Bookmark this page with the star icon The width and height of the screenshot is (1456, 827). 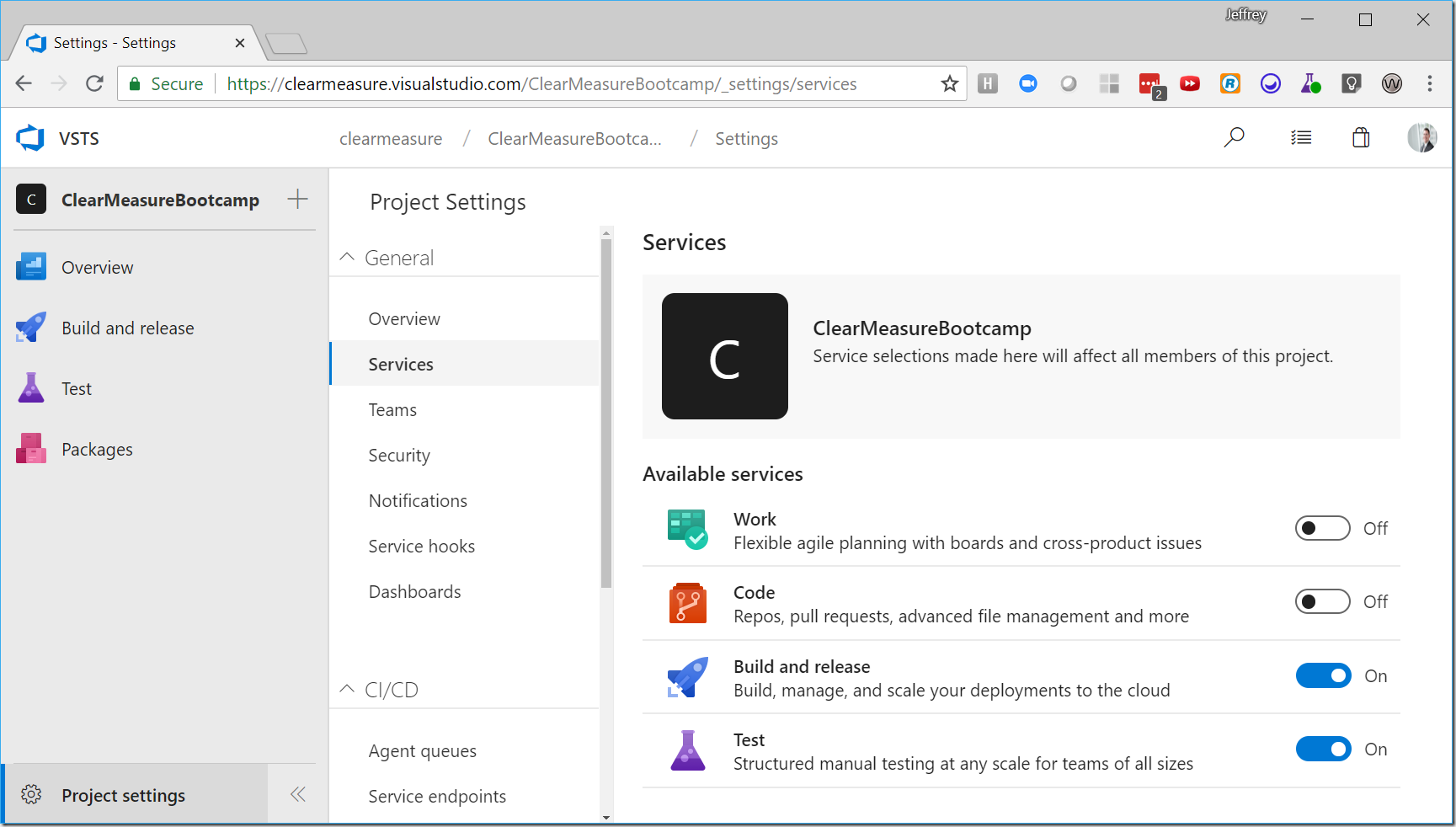(950, 83)
